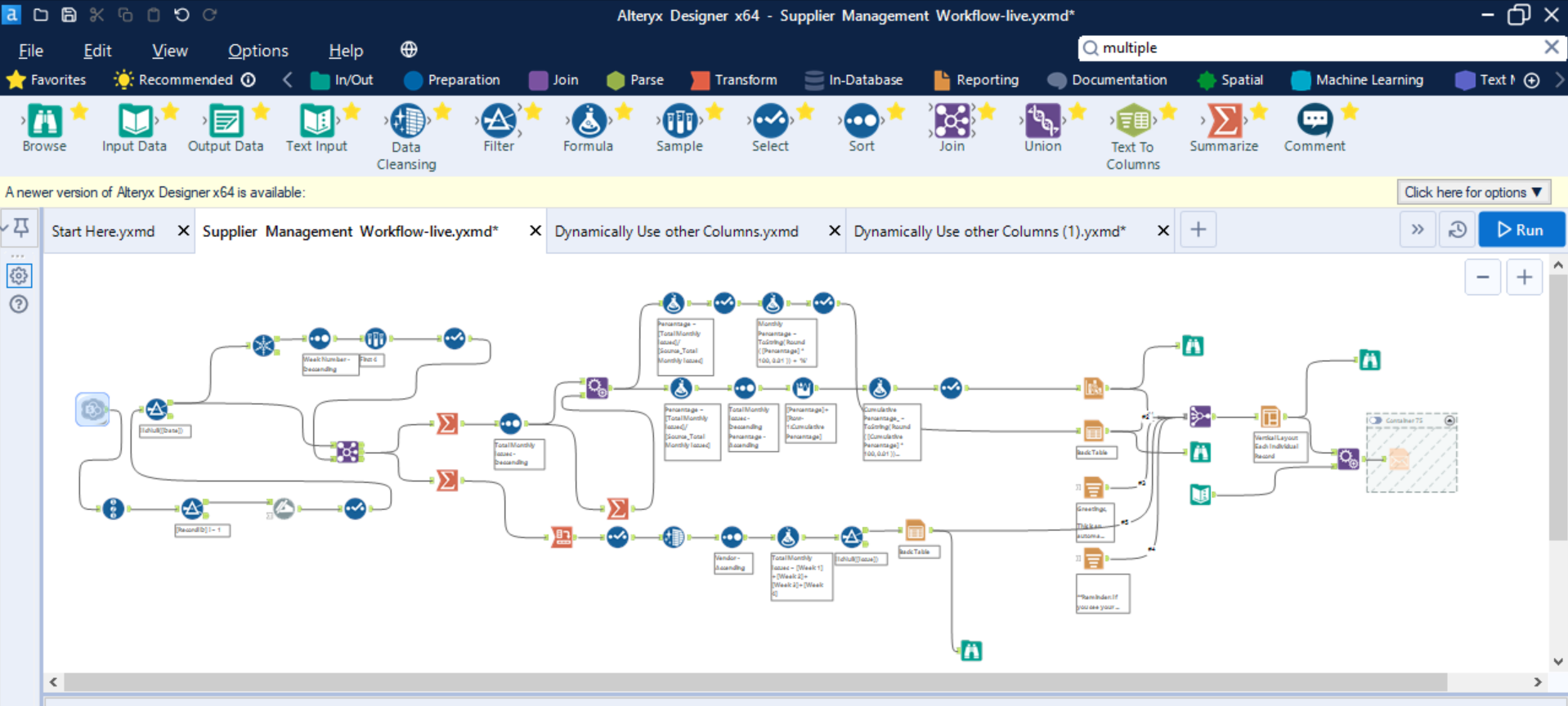Image resolution: width=1568 pixels, height=706 pixels.
Task: Open the File menu
Action: pos(31,51)
